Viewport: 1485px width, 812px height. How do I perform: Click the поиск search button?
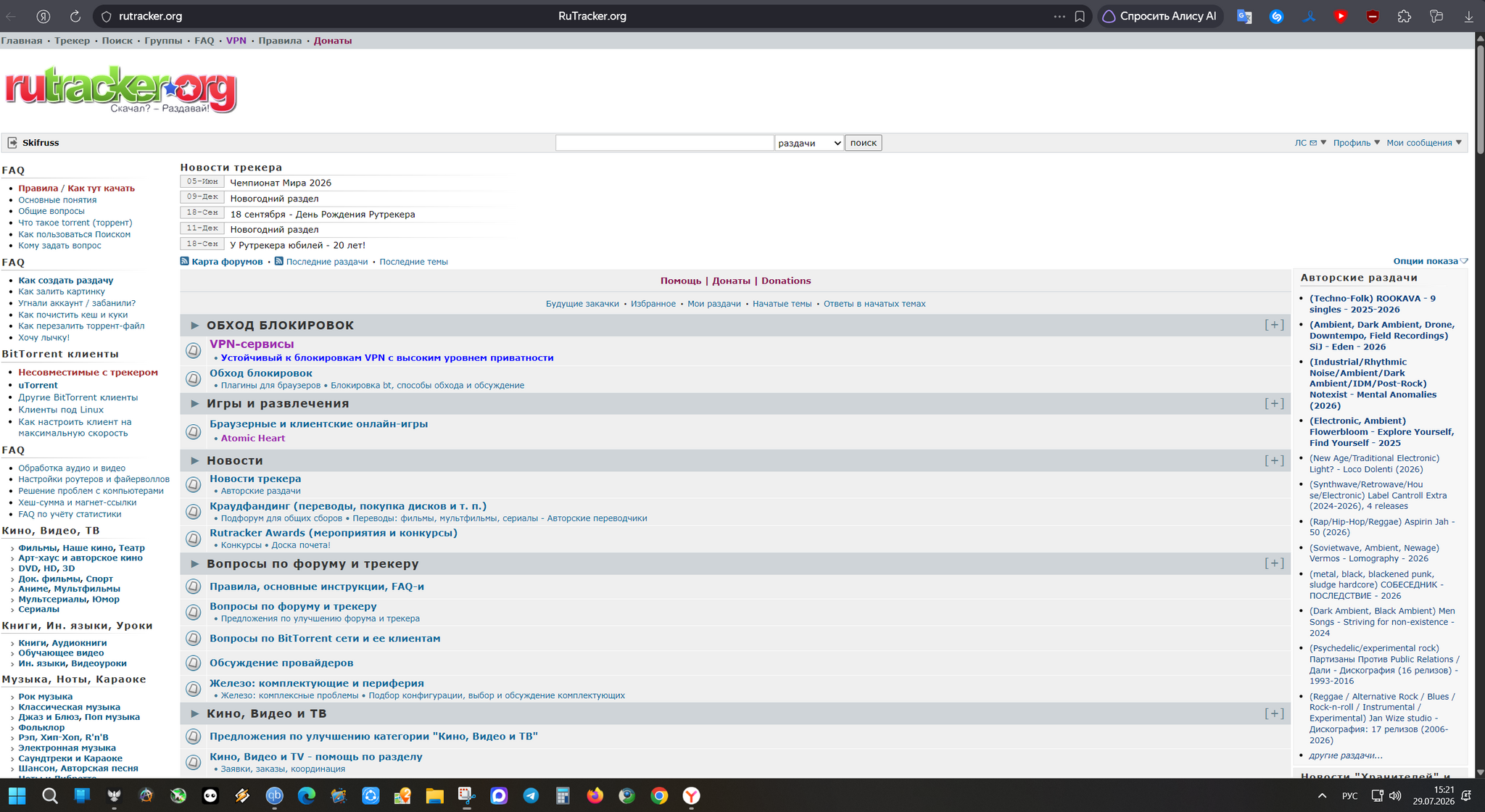863,143
